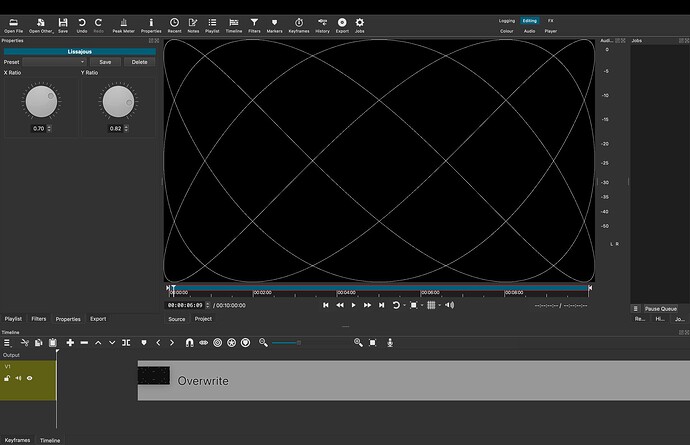Toggle lock on track V1
The width and height of the screenshot is (690, 445).
[7, 378]
